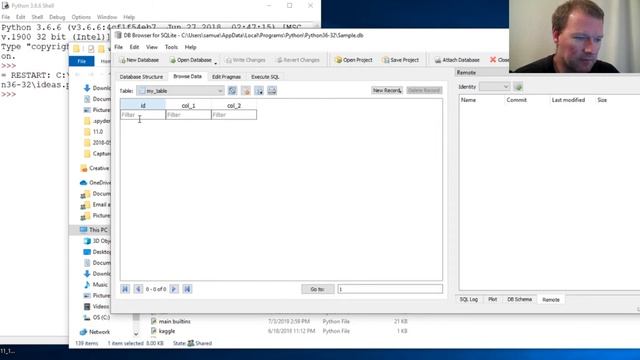The height and width of the screenshot is (360, 640).
Task: Open DB Browser Tools menu
Action: click(x=171, y=47)
